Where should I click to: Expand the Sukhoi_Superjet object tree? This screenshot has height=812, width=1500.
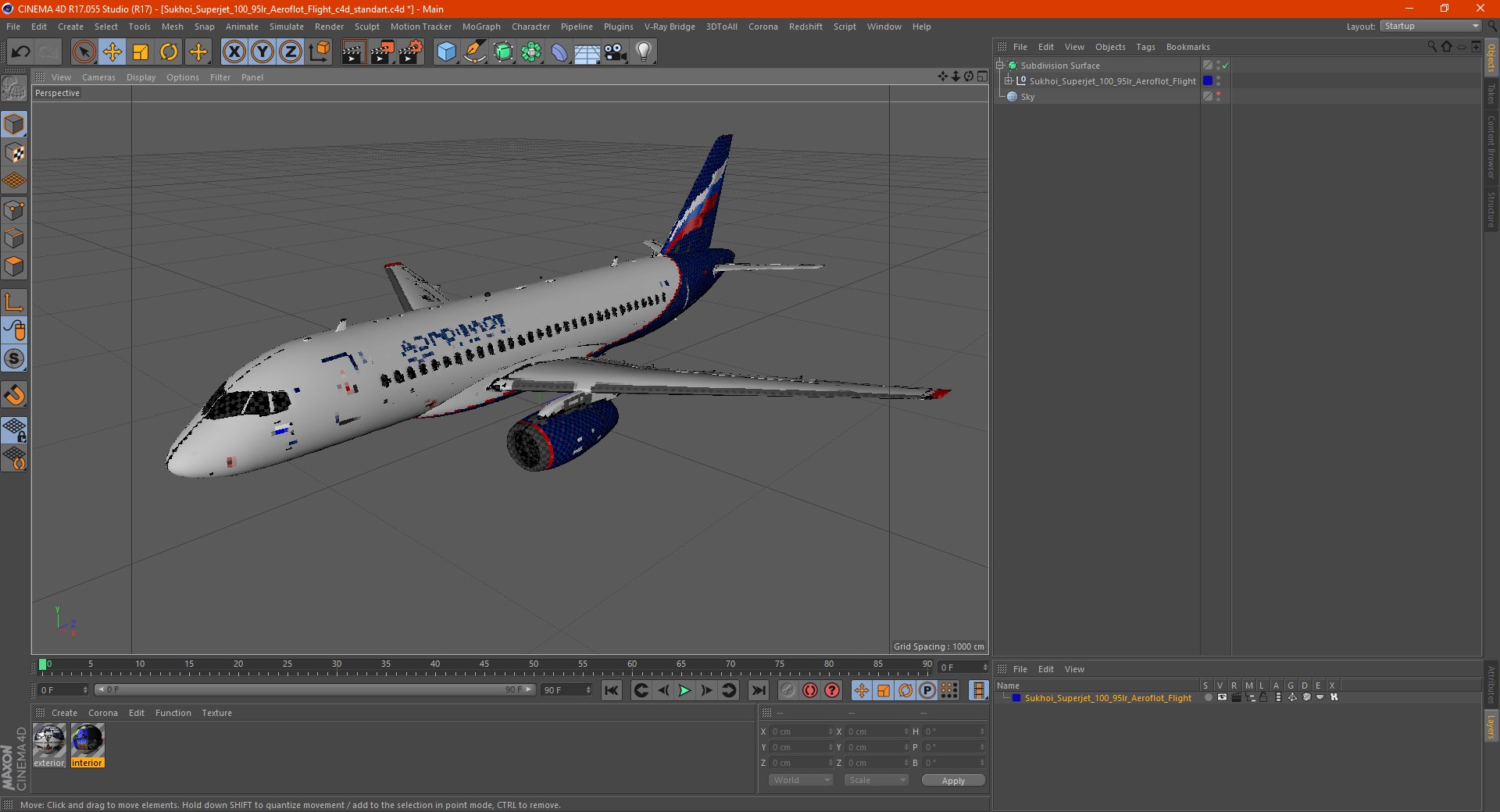[x=1008, y=81]
